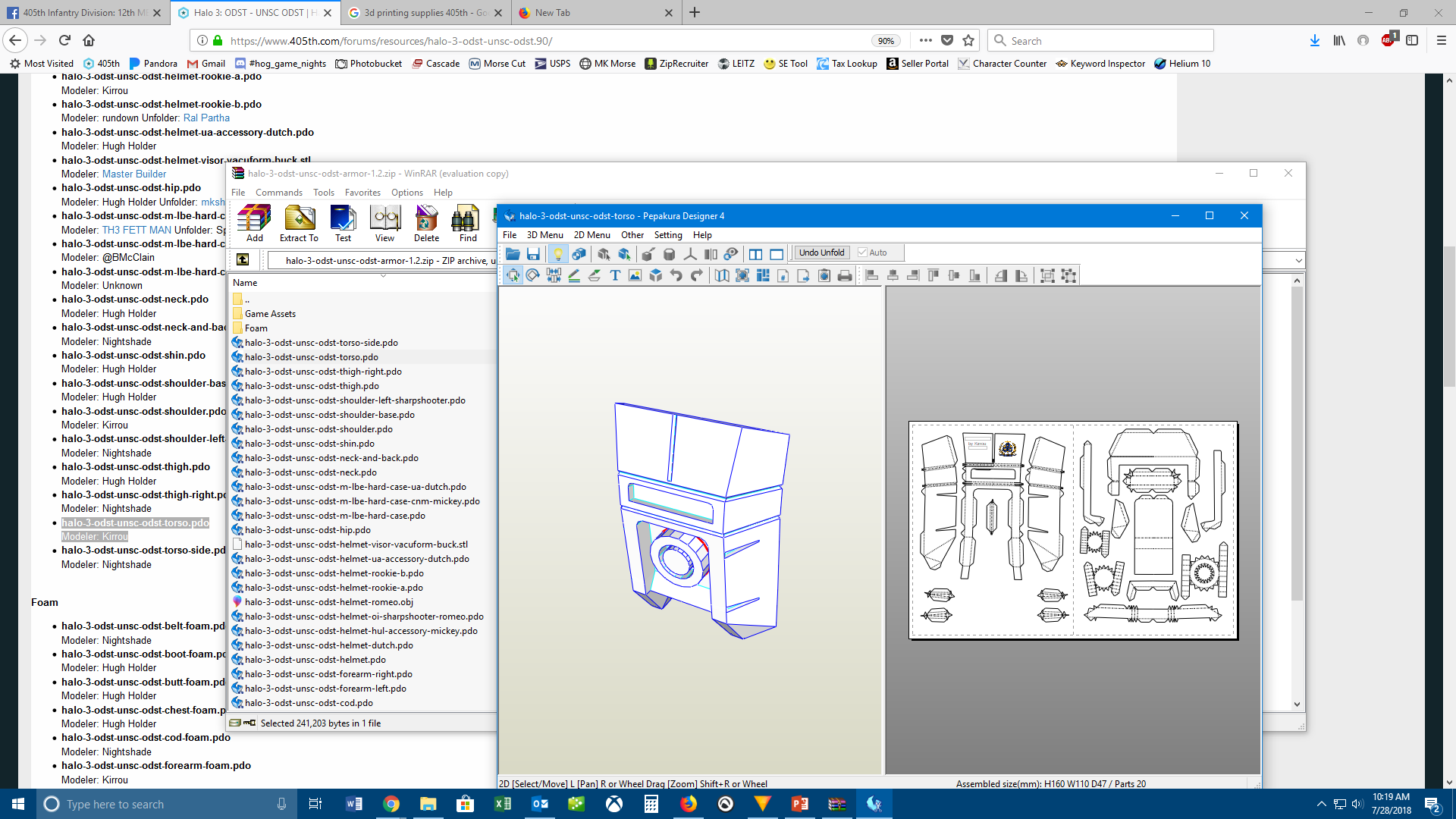The width and height of the screenshot is (1456, 819).
Task: Open WinRAR Options menu
Action: (x=407, y=193)
